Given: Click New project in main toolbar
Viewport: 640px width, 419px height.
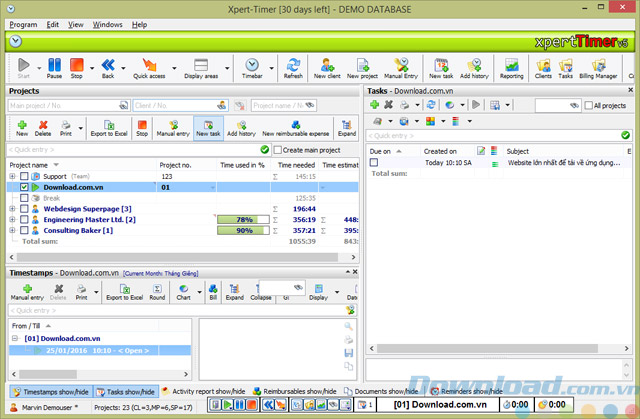Looking at the screenshot, I should tap(361, 67).
